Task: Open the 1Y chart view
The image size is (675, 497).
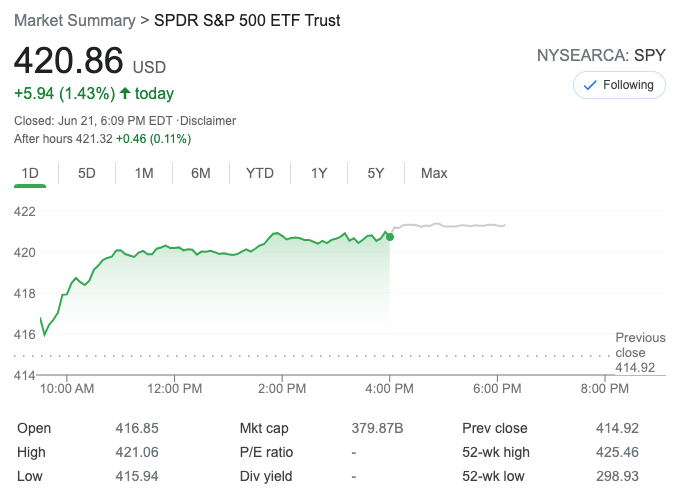Action: pos(319,173)
